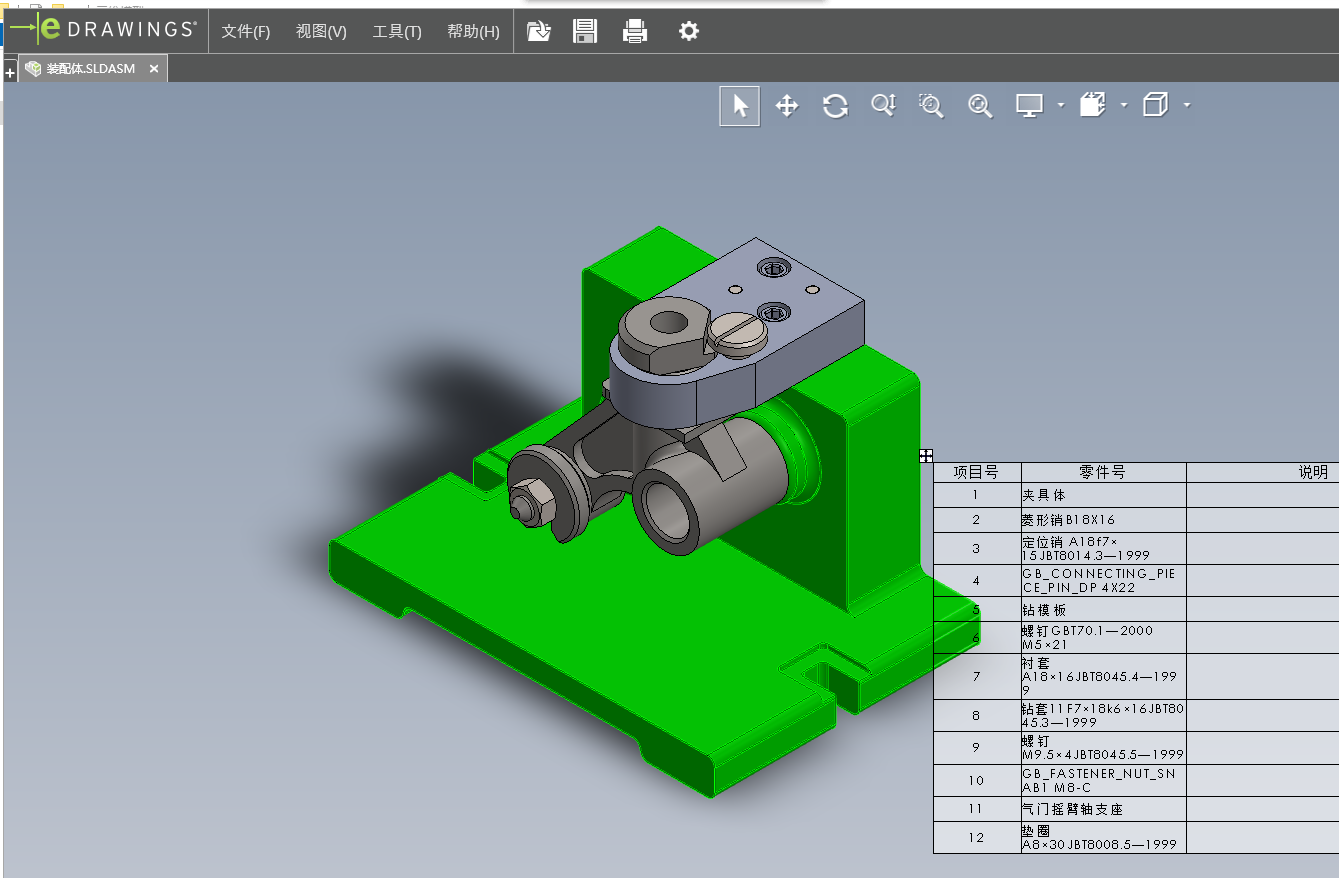Select the 衬套 A18×16JBT8045.4 cell
This screenshot has height=878, width=1339.
coord(1103,676)
